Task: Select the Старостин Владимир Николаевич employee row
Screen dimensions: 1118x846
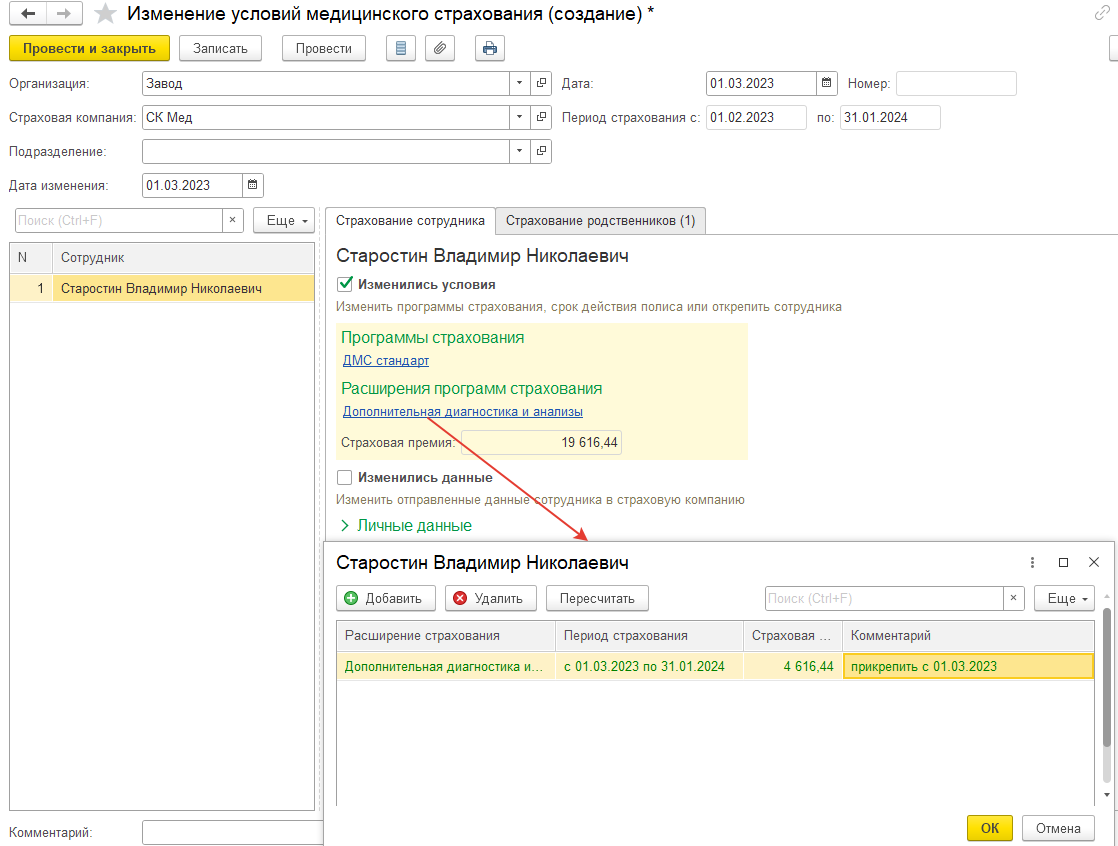Action: pyautogui.click(x=162, y=289)
